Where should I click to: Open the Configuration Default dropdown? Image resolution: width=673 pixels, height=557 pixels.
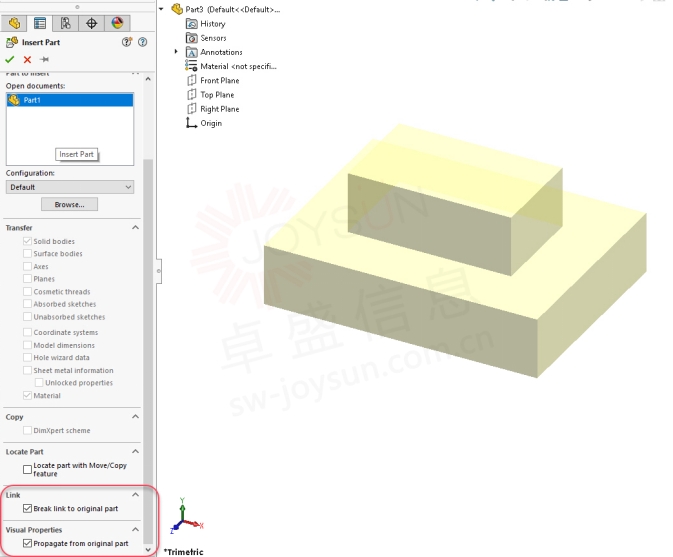pyautogui.click(x=70, y=187)
